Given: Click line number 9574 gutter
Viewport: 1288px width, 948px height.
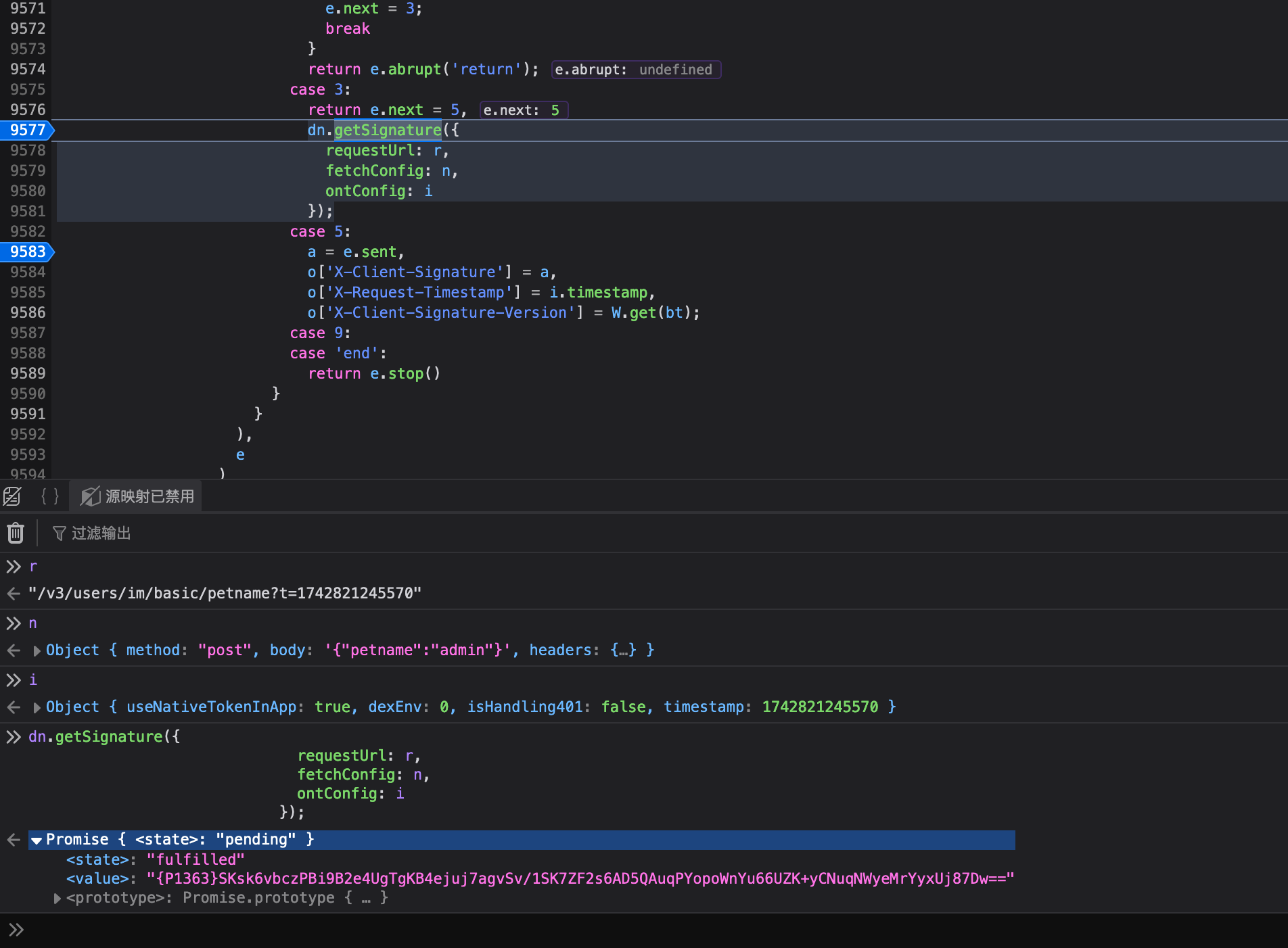Looking at the screenshot, I should coord(27,69).
